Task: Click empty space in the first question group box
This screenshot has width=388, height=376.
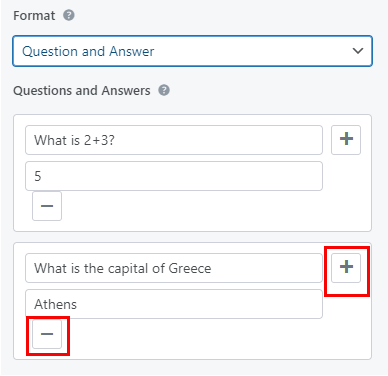Action: [x=213, y=210]
